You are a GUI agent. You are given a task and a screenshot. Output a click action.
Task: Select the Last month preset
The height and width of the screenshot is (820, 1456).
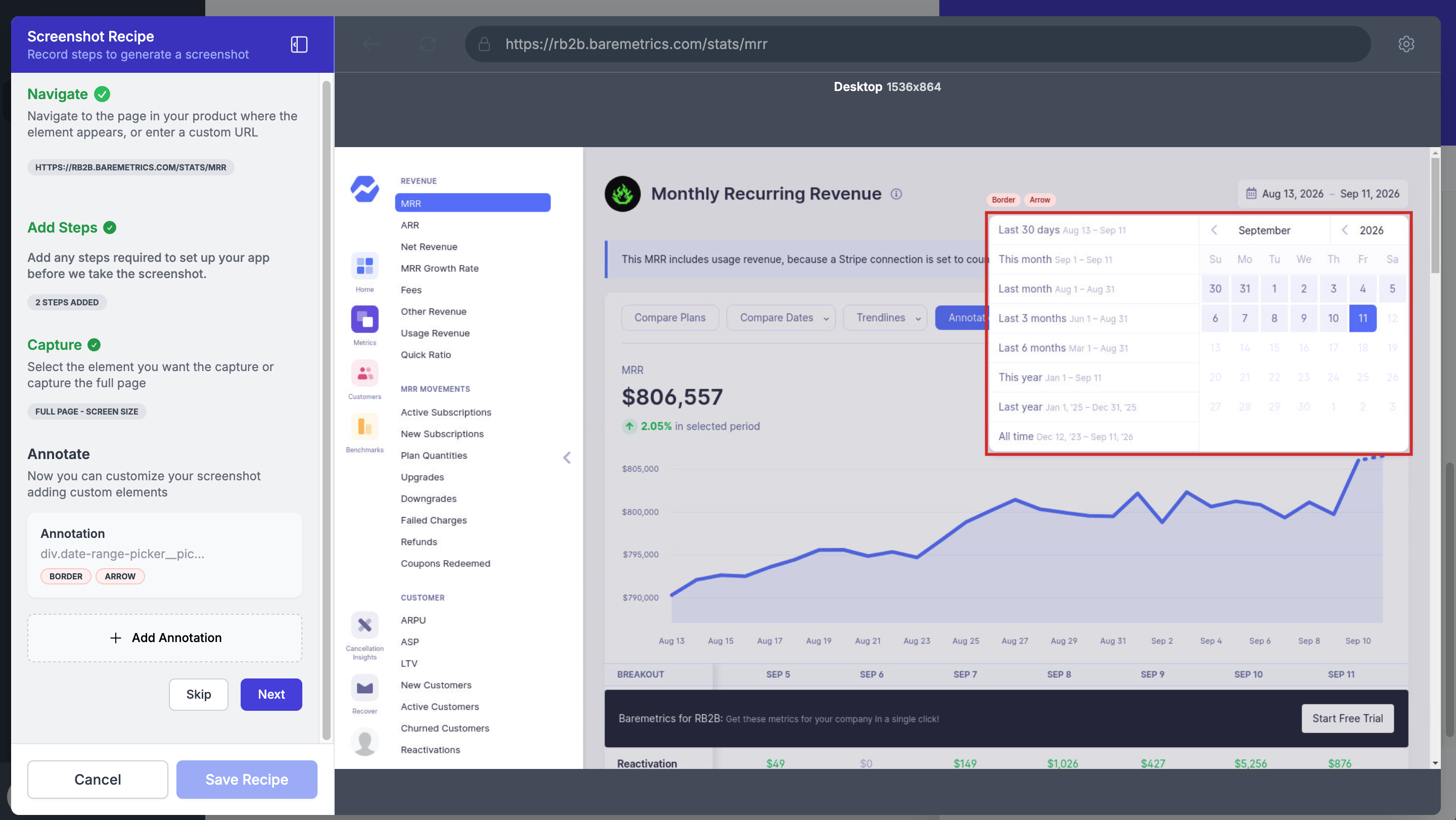(x=1094, y=289)
